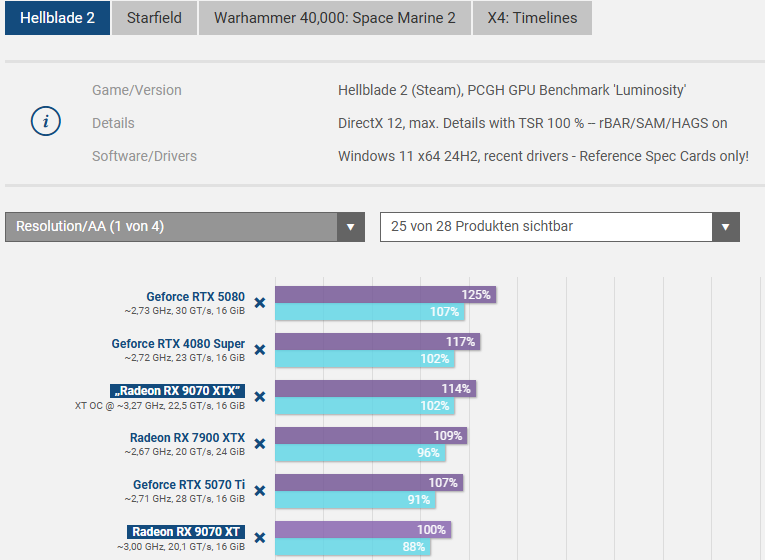The image size is (765, 560).
Task: Click the cyan 96% bar for RX 7900 XTX
Action: click(x=360, y=453)
